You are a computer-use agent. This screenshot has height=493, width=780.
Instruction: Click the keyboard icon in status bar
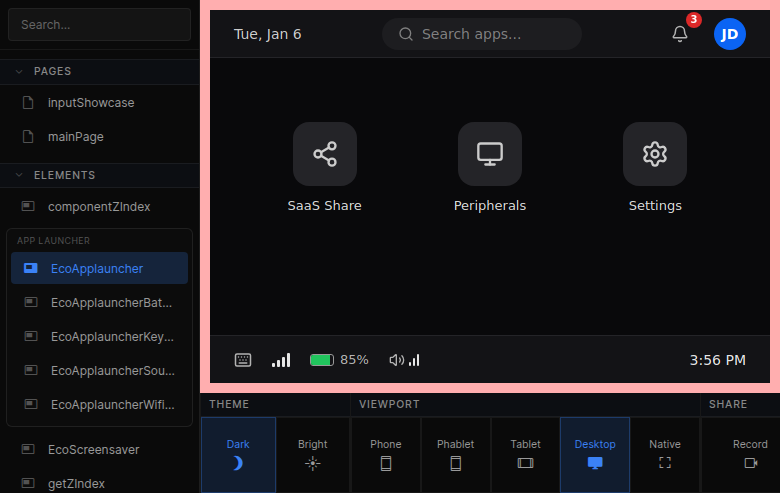coord(243,360)
